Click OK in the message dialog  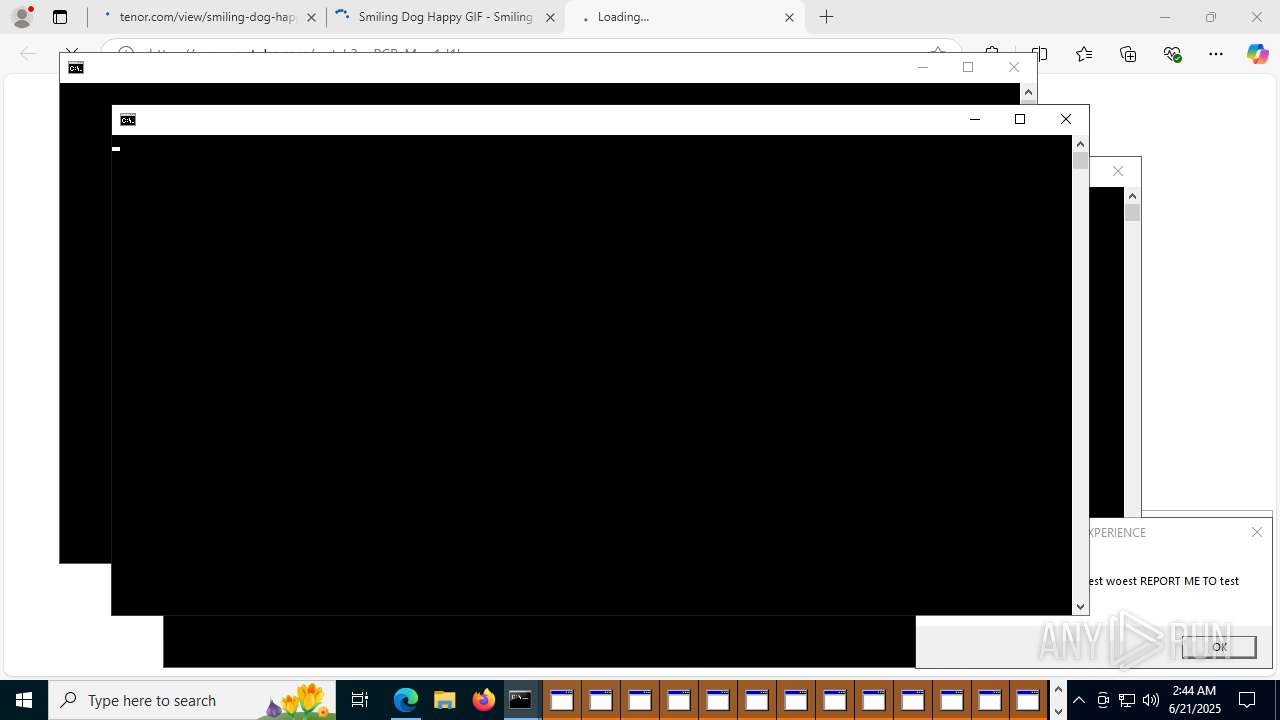(1219, 647)
